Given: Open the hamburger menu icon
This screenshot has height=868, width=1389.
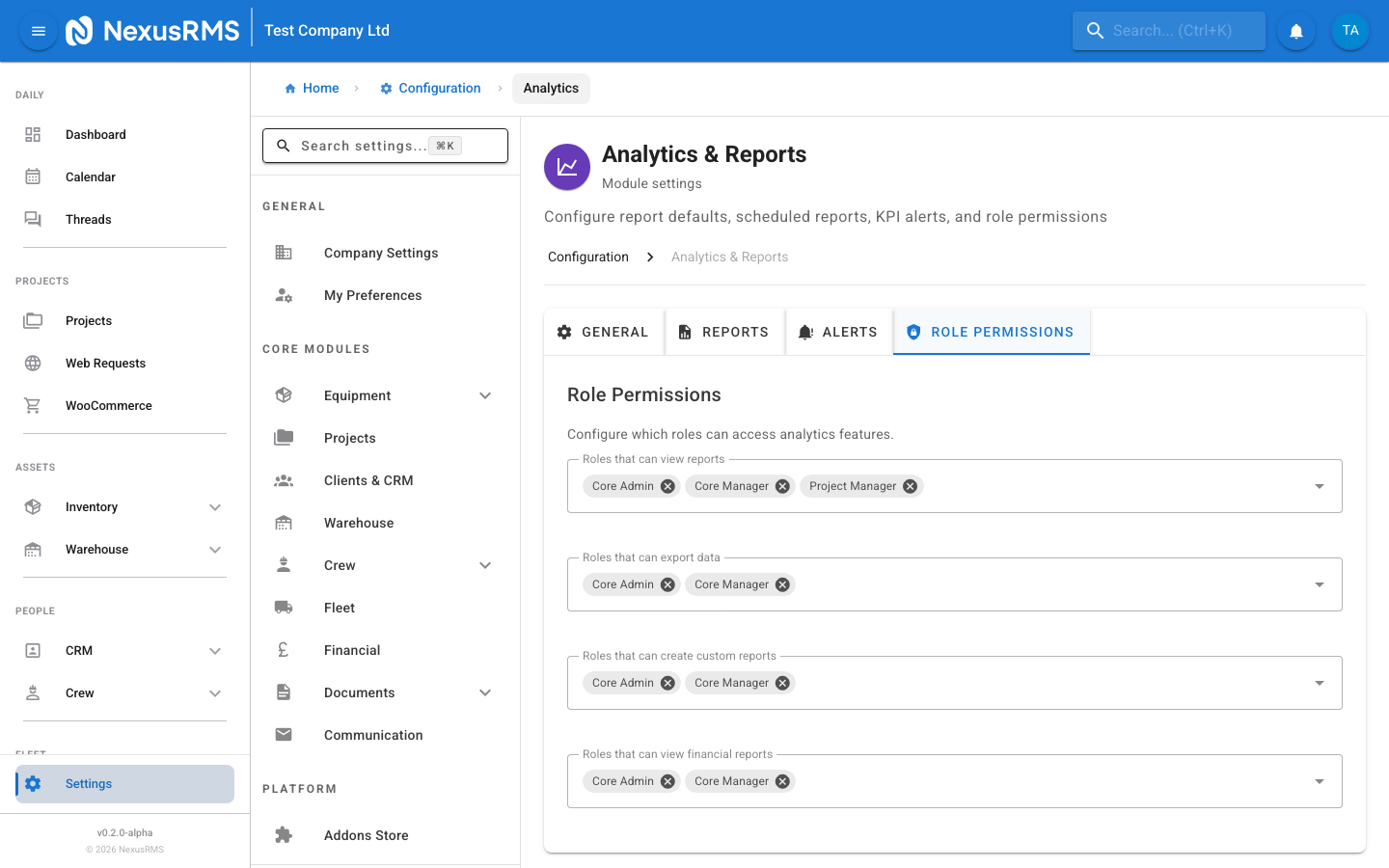Looking at the screenshot, I should pyautogui.click(x=38, y=30).
